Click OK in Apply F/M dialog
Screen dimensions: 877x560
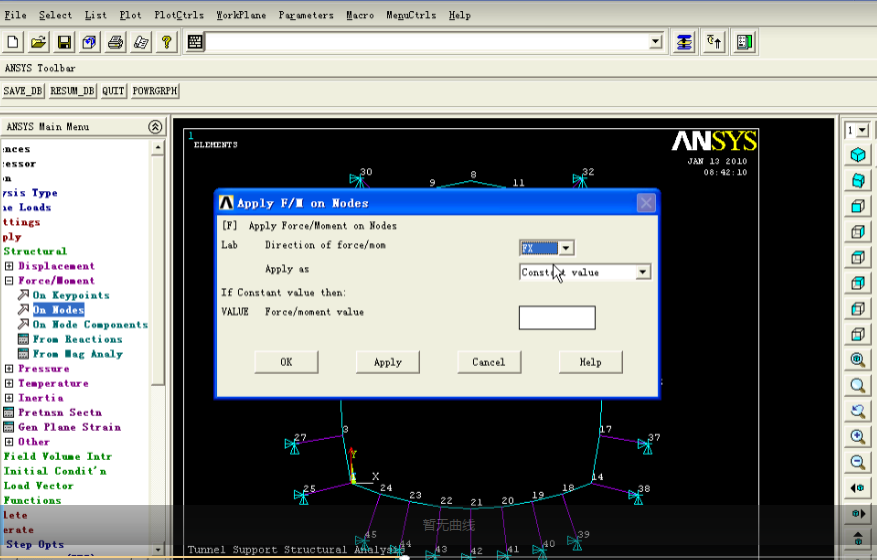(286, 362)
